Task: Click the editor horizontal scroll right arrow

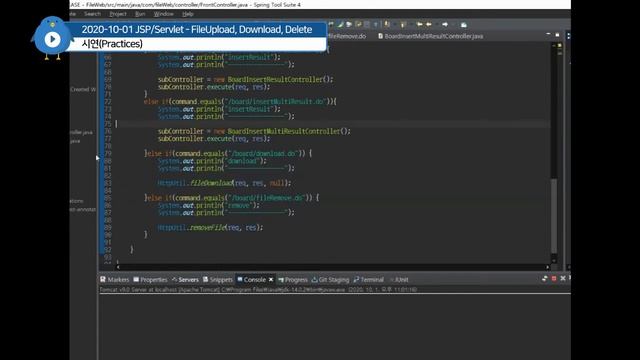Action: pos(548,267)
